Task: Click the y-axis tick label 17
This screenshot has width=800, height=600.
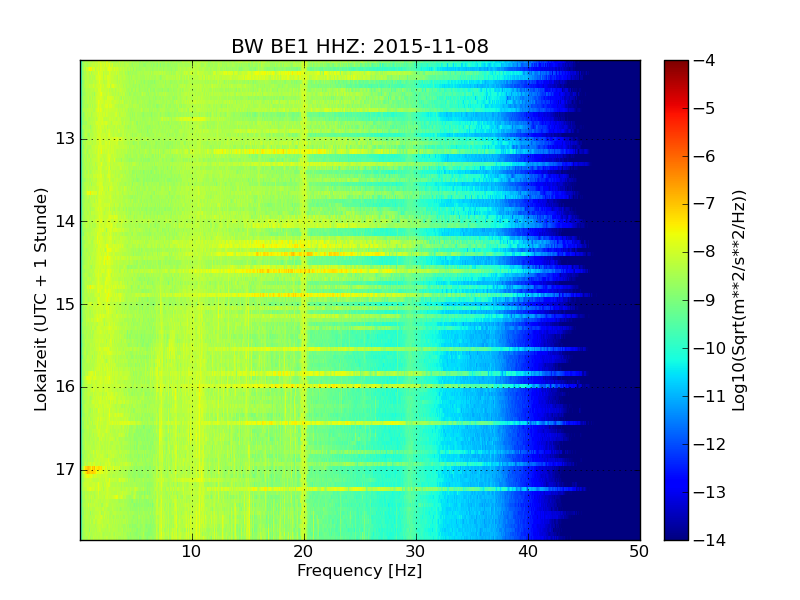Action: (x=65, y=469)
